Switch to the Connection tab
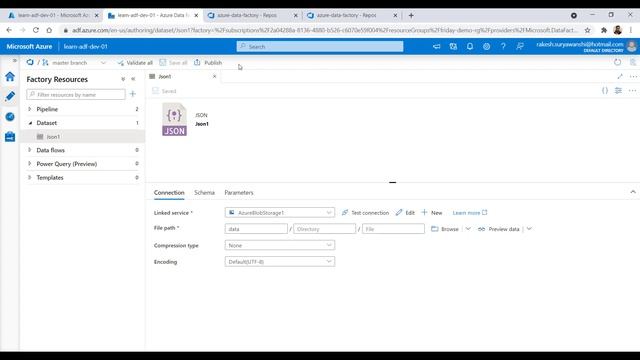 click(x=169, y=193)
